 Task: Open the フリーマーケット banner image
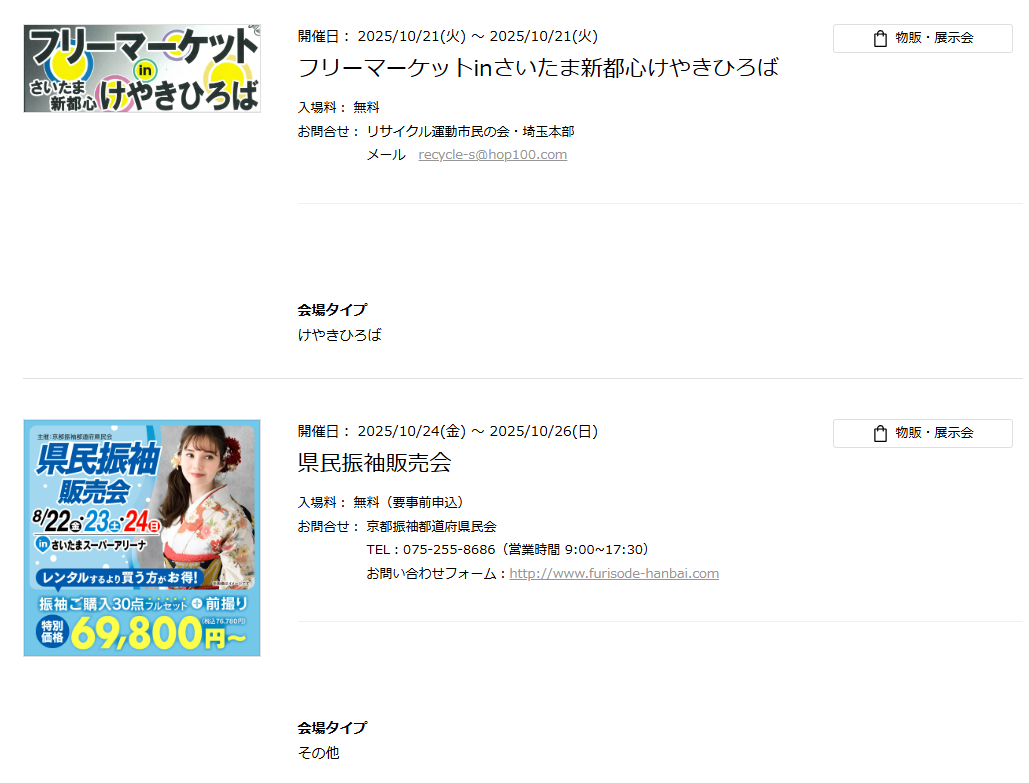[x=142, y=68]
